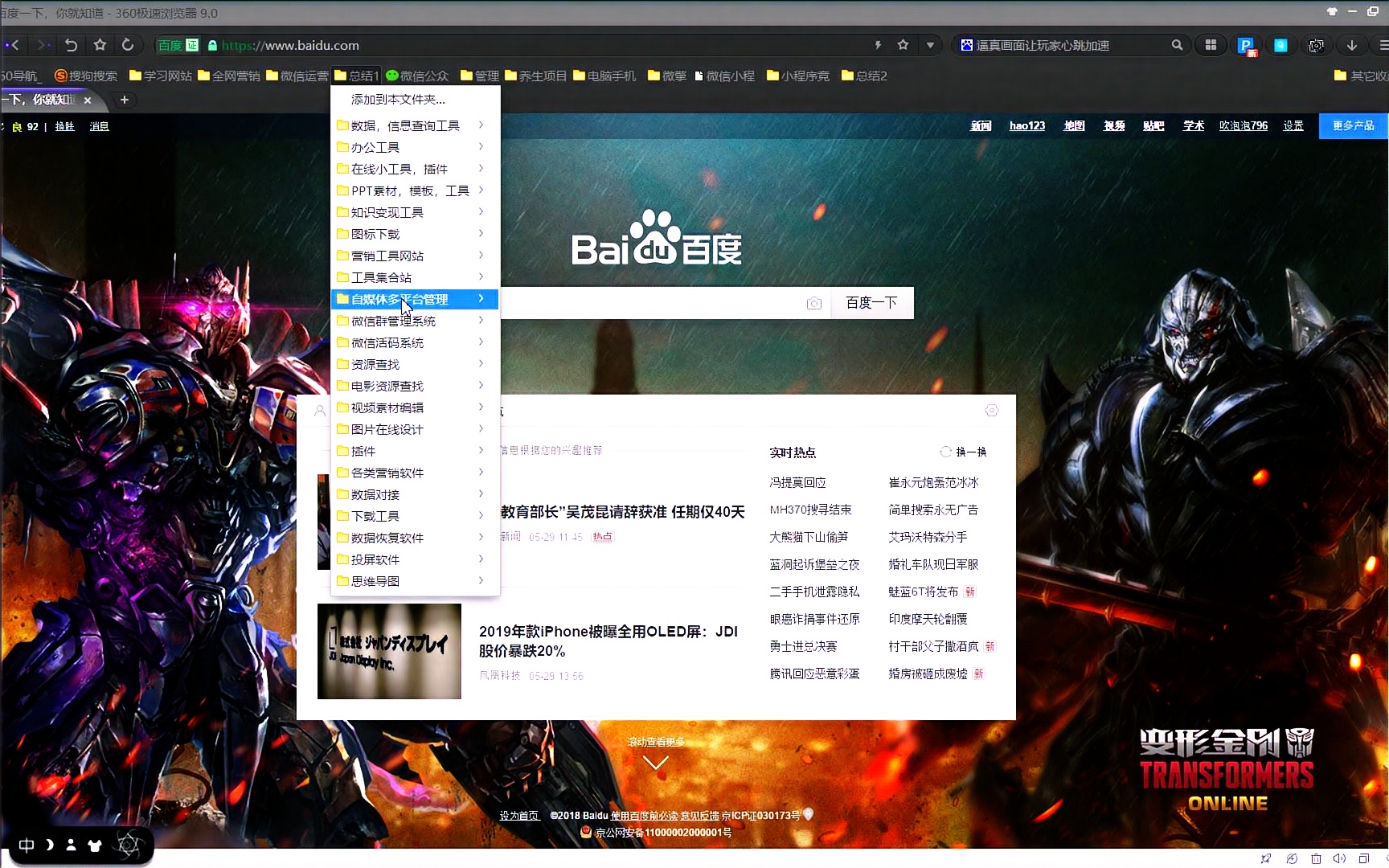Click the Japan Display news thumbnail

pyautogui.click(x=389, y=651)
